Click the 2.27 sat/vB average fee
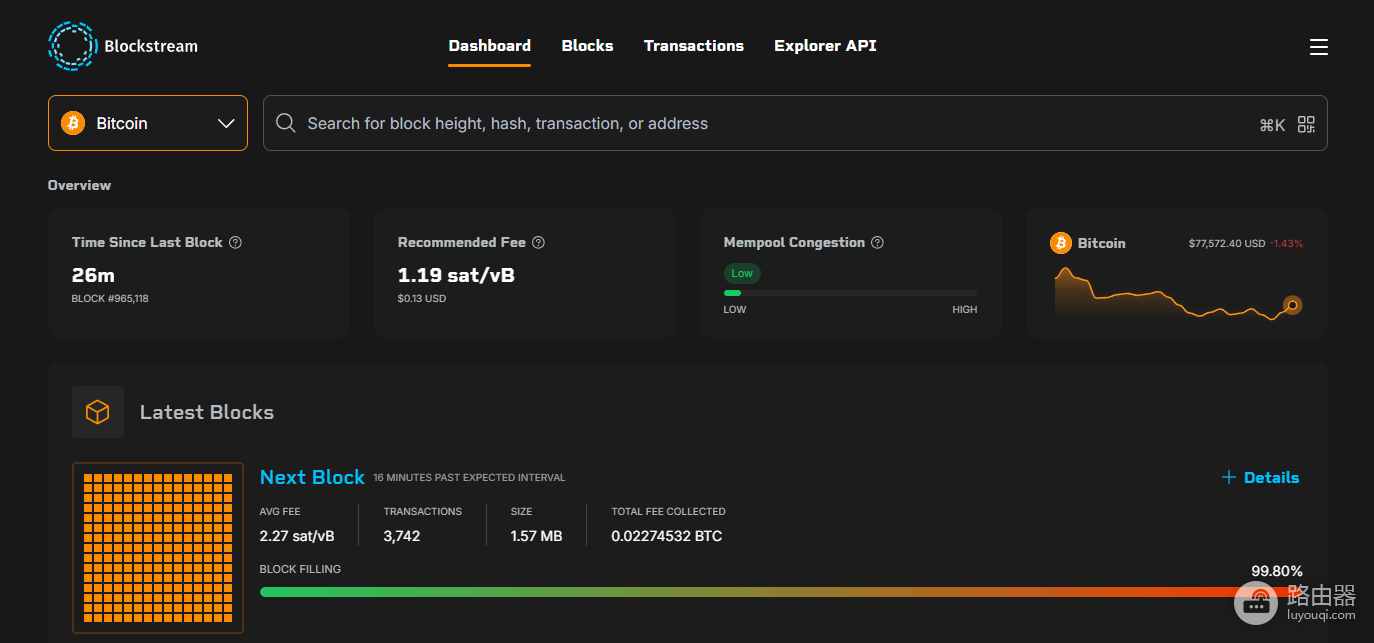Screen dimensions: 1374x643 click(297, 536)
